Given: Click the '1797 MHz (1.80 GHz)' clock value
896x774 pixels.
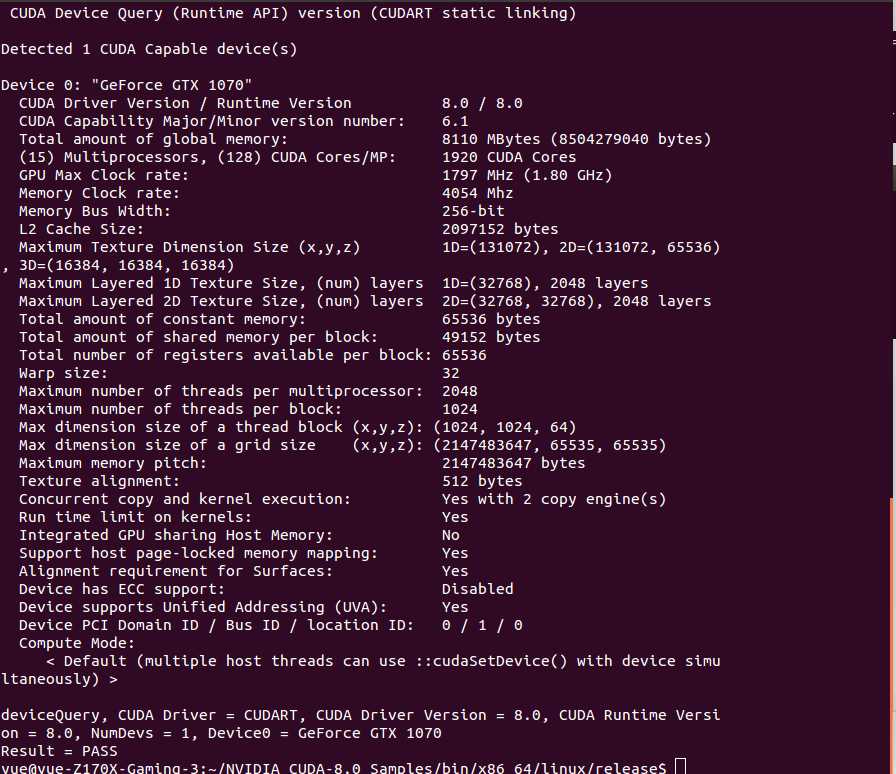Looking at the screenshot, I should tap(526, 175).
